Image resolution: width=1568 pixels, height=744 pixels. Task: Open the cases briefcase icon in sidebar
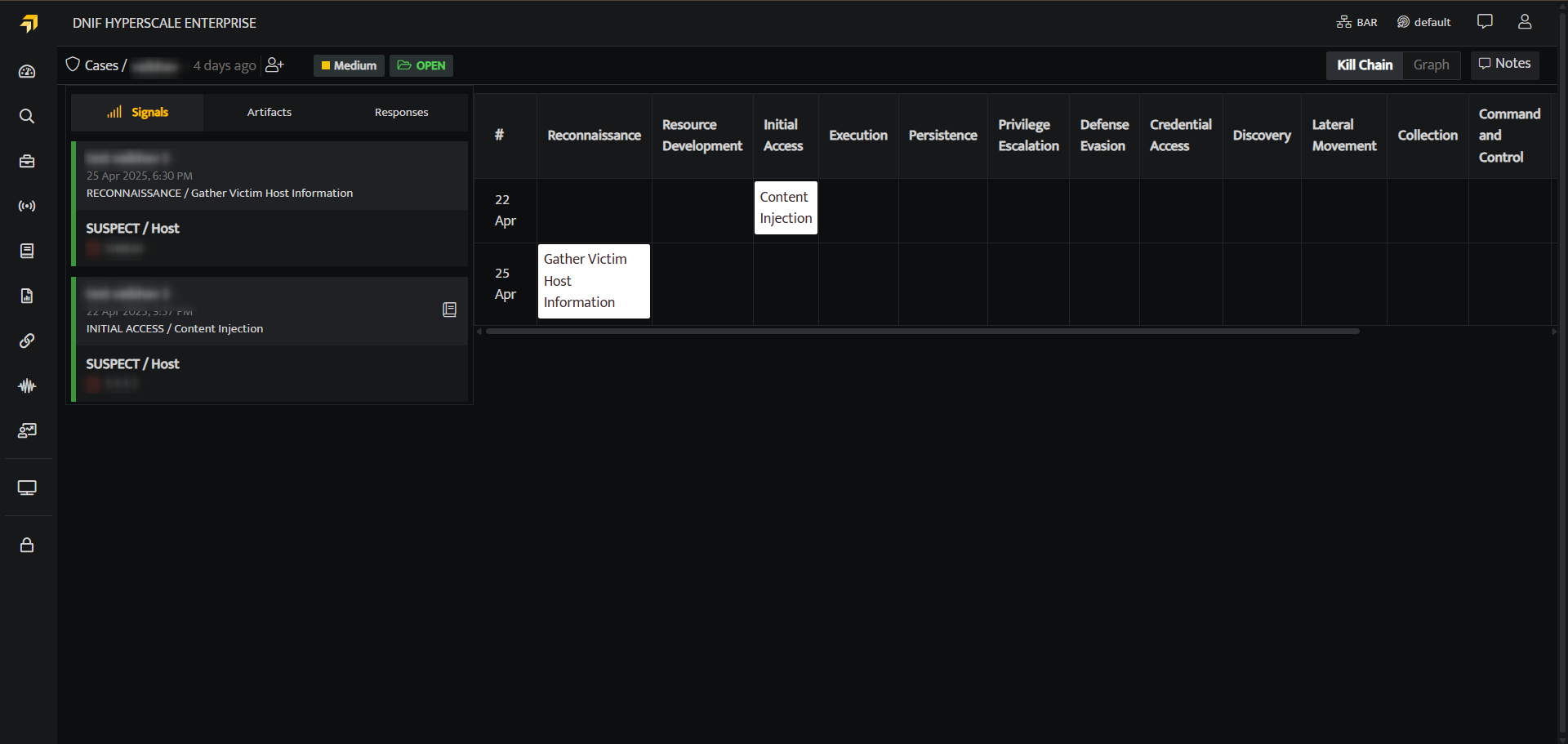click(27, 161)
